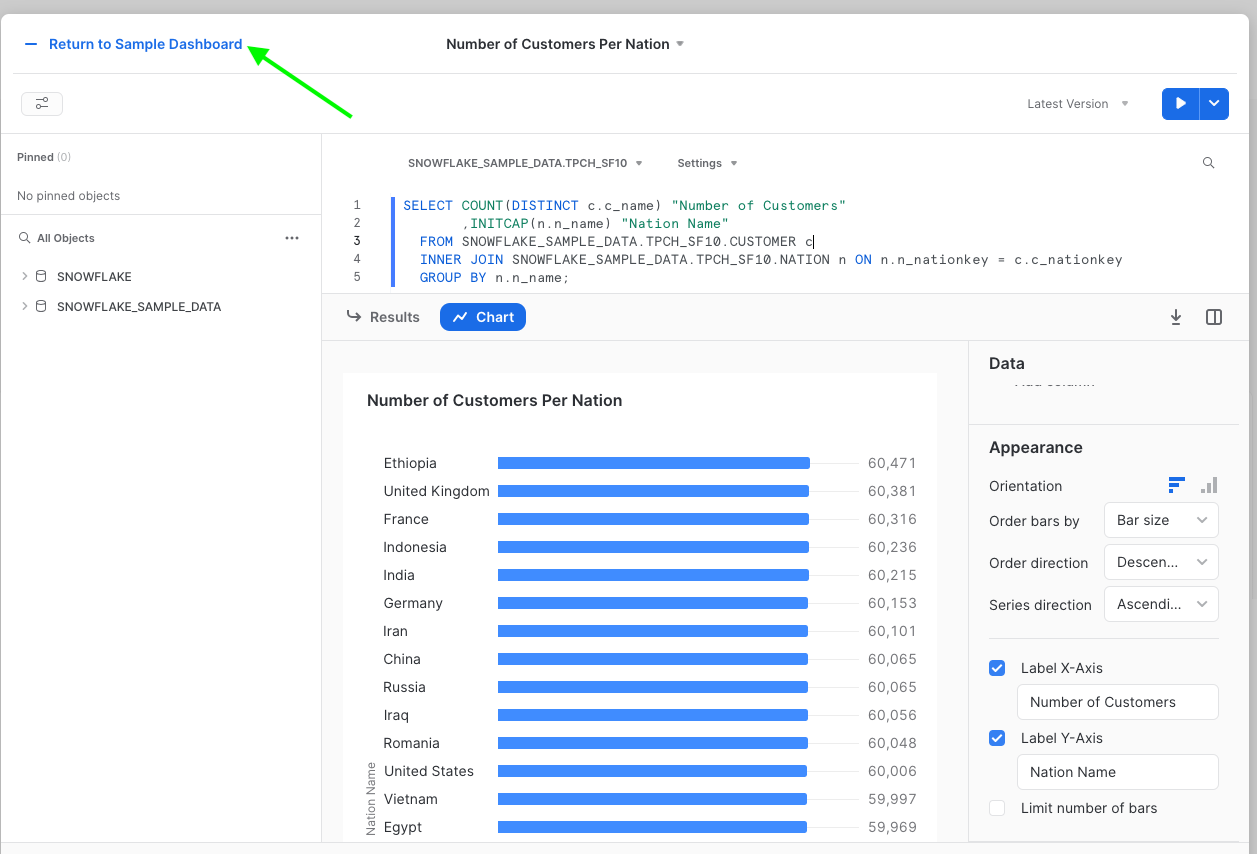Run the query with the play button
The image size is (1257, 854).
1181,103
